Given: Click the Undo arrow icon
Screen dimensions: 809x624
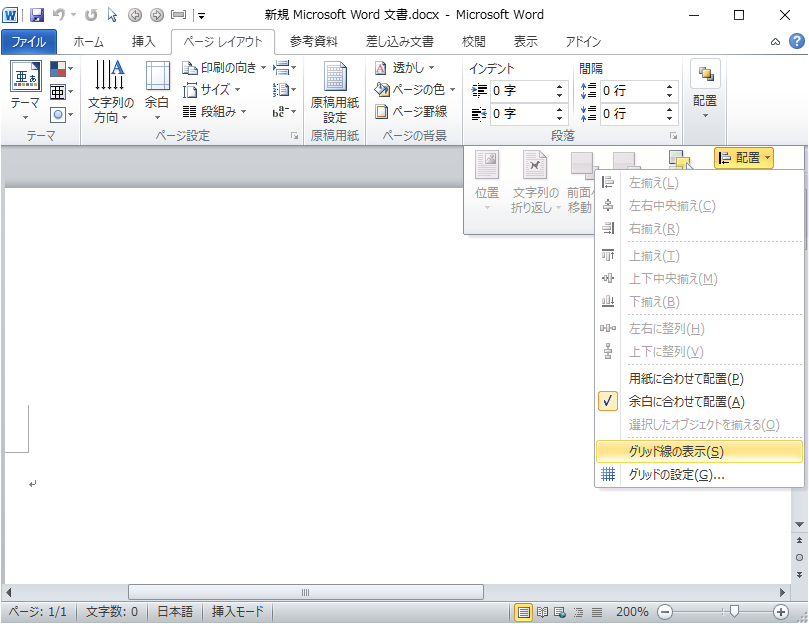Looking at the screenshot, I should (58, 15).
